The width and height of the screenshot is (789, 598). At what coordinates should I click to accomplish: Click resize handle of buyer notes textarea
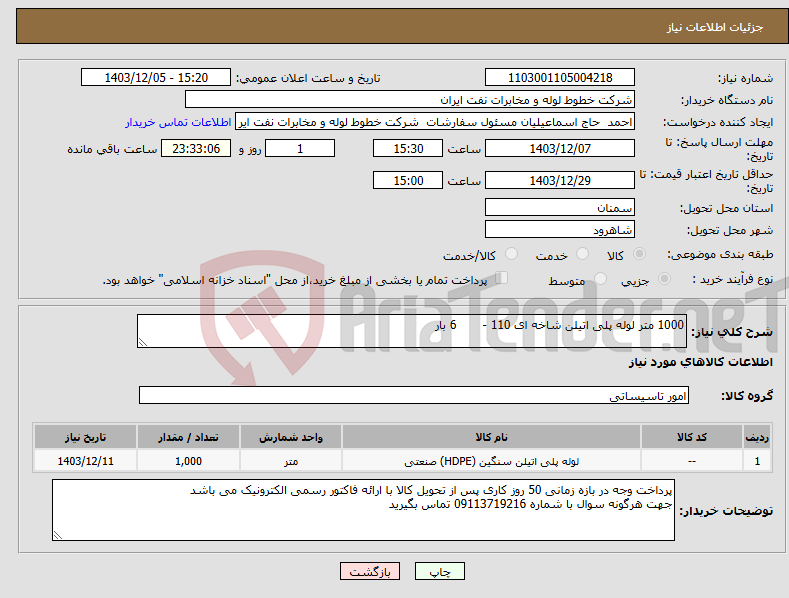[x=58, y=535]
